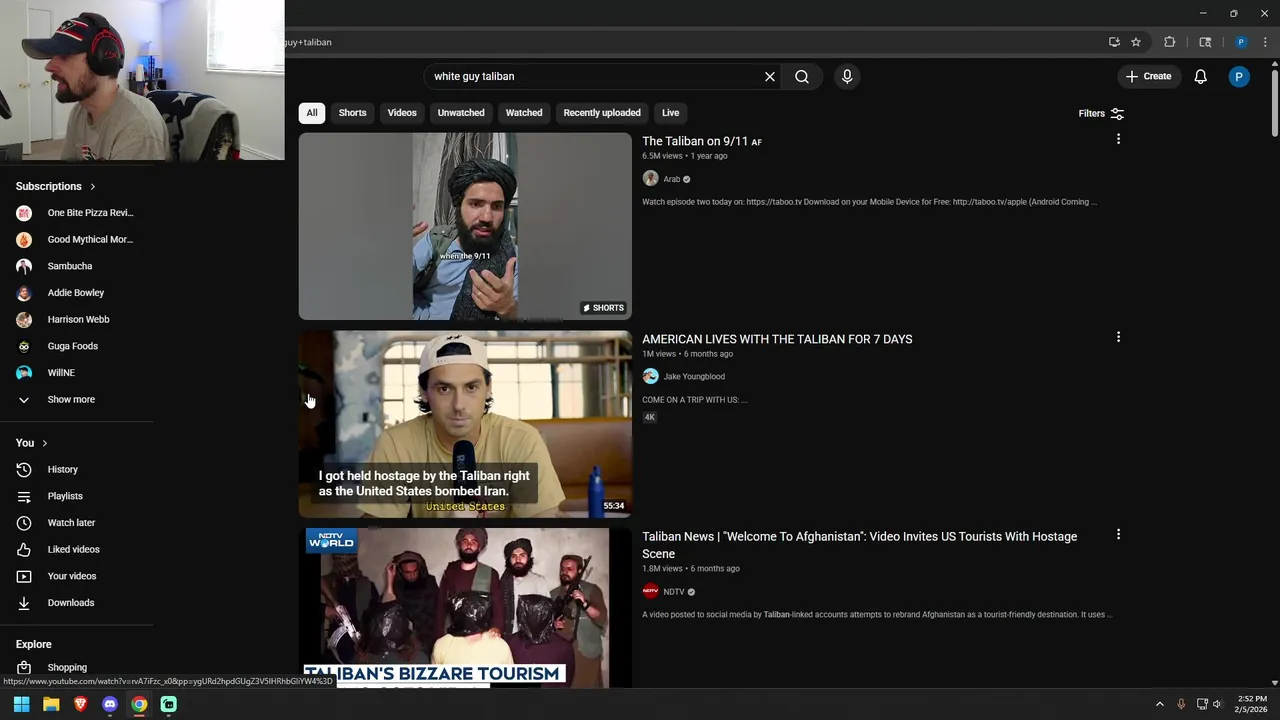The height and width of the screenshot is (720, 1280).
Task: Click the magnifying glass search button
Action: point(802,76)
